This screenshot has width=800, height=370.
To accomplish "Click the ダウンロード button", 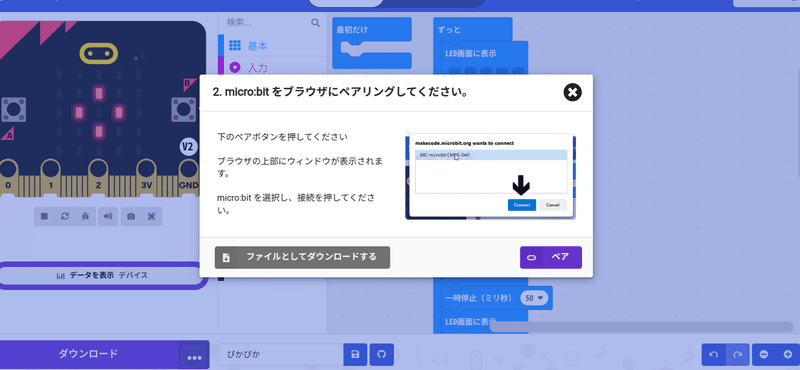I will 89,354.
